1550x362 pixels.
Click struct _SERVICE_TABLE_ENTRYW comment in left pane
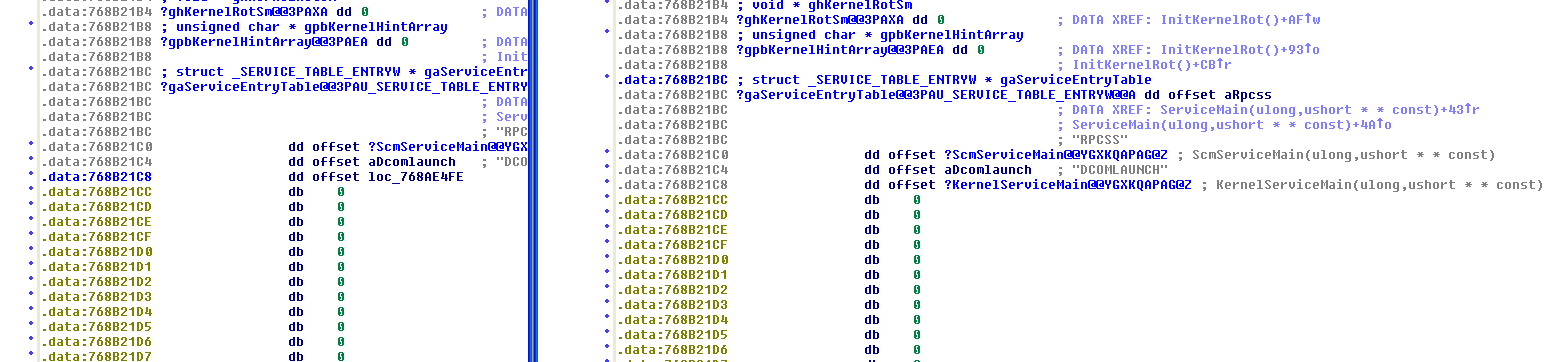344,71
